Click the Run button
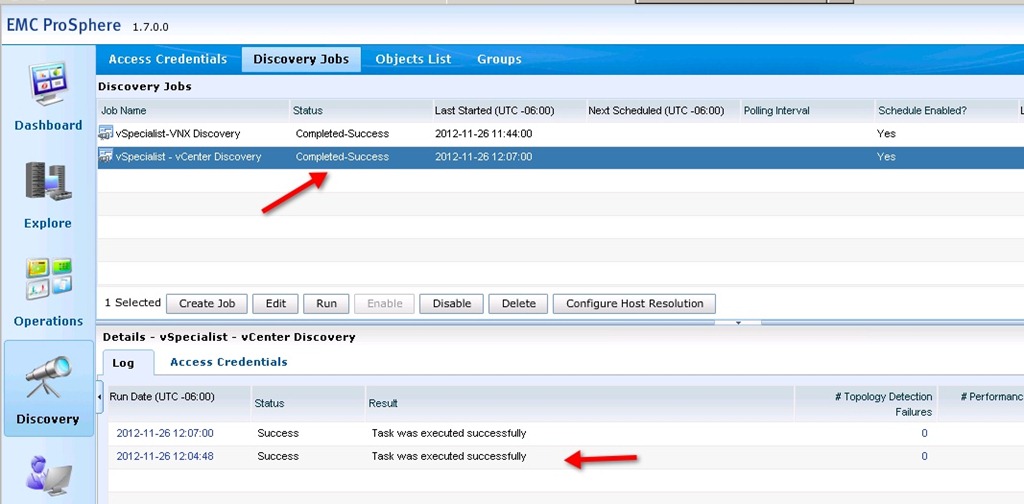This screenshot has height=504, width=1024. [326, 303]
